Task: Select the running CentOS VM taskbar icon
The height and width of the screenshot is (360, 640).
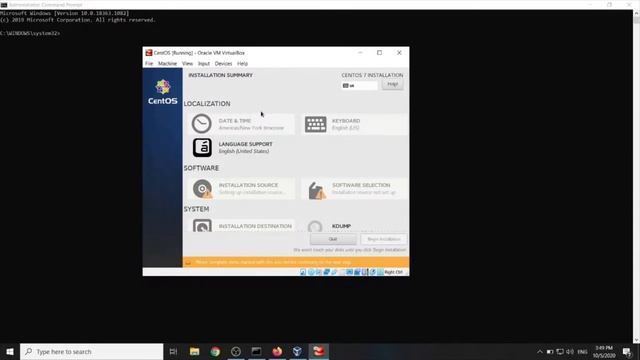Action: pyautogui.click(x=319, y=351)
